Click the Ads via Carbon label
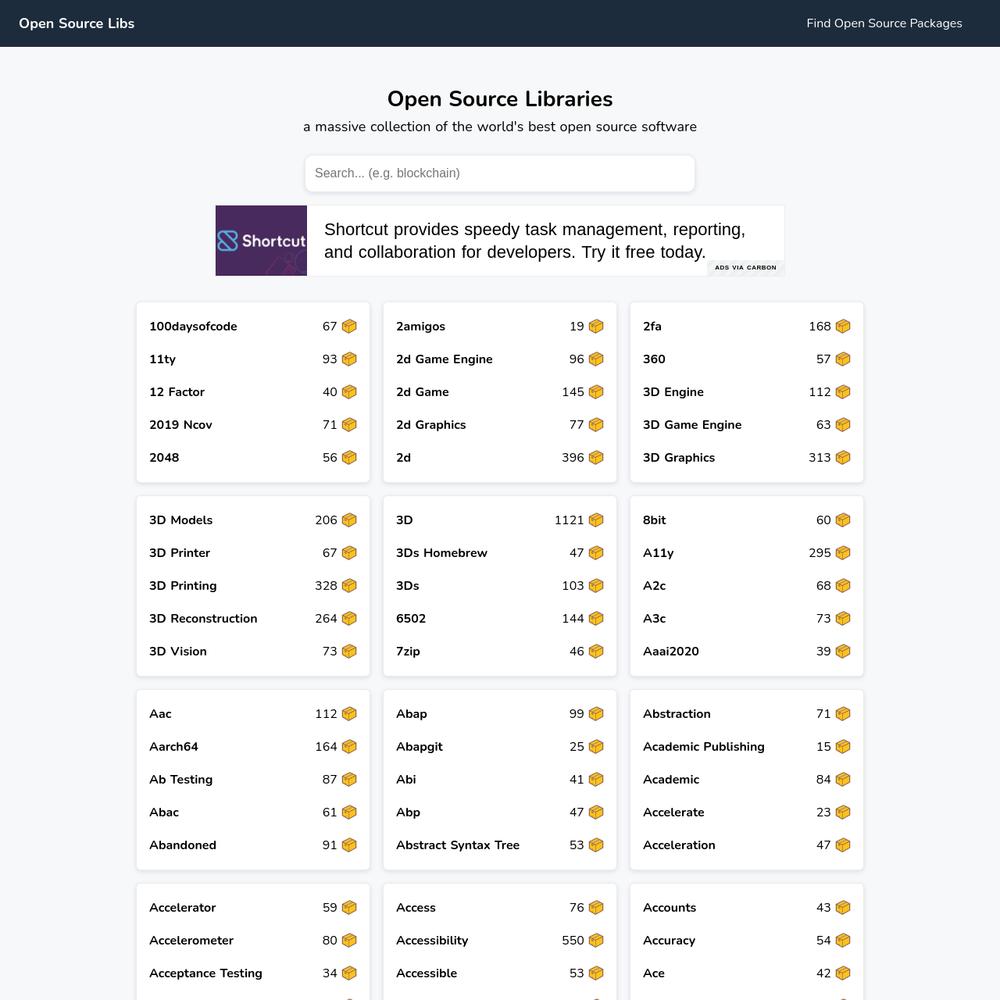The width and height of the screenshot is (1000, 1000). pyautogui.click(x=746, y=268)
